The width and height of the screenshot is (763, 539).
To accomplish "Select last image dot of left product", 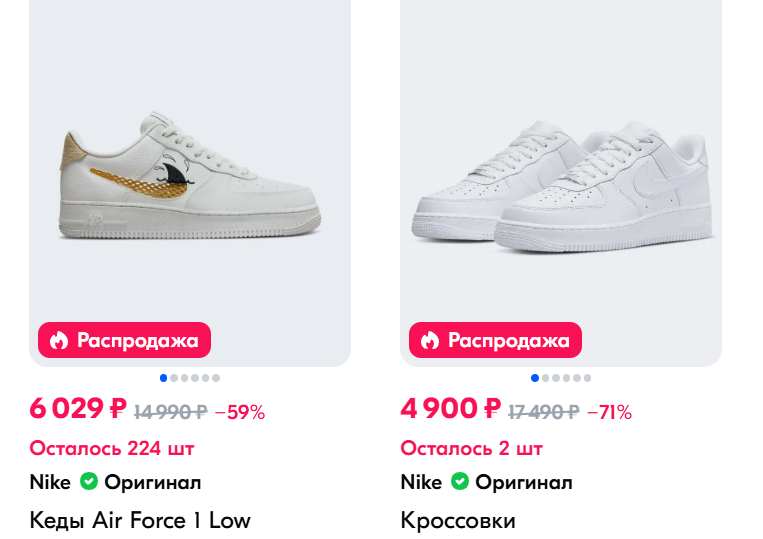I will 216,378.
